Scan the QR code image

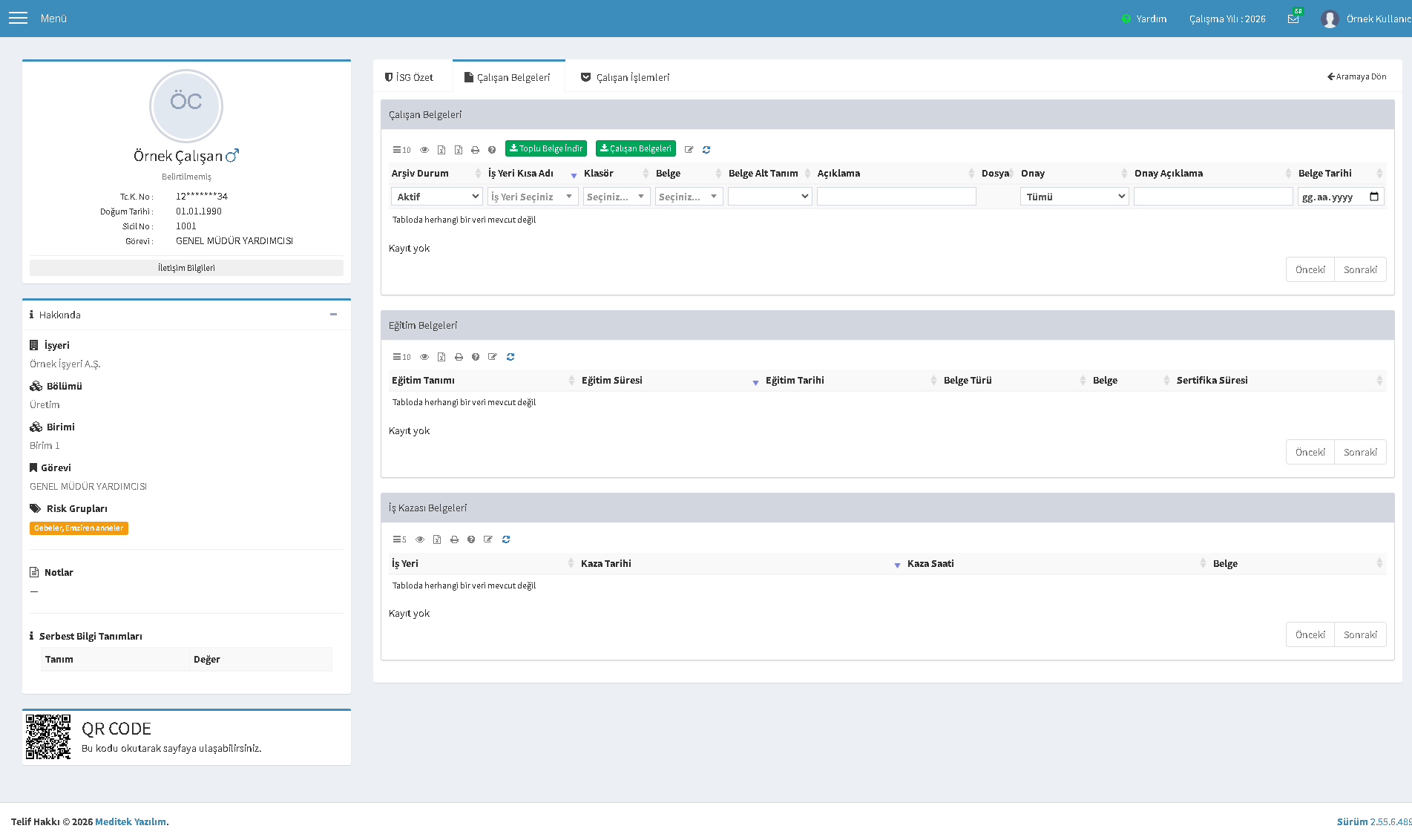(x=48, y=737)
